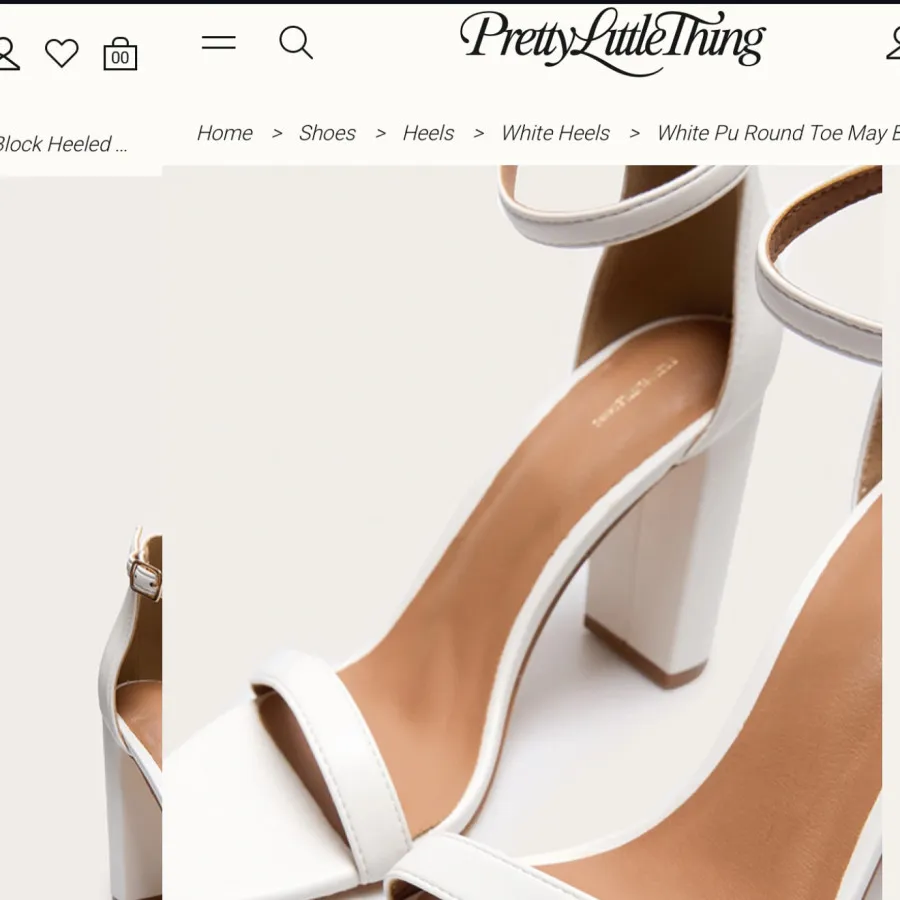Open the Shoes breadcrumb link
The height and width of the screenshot is (900, 900).
(x=327, y=133)
